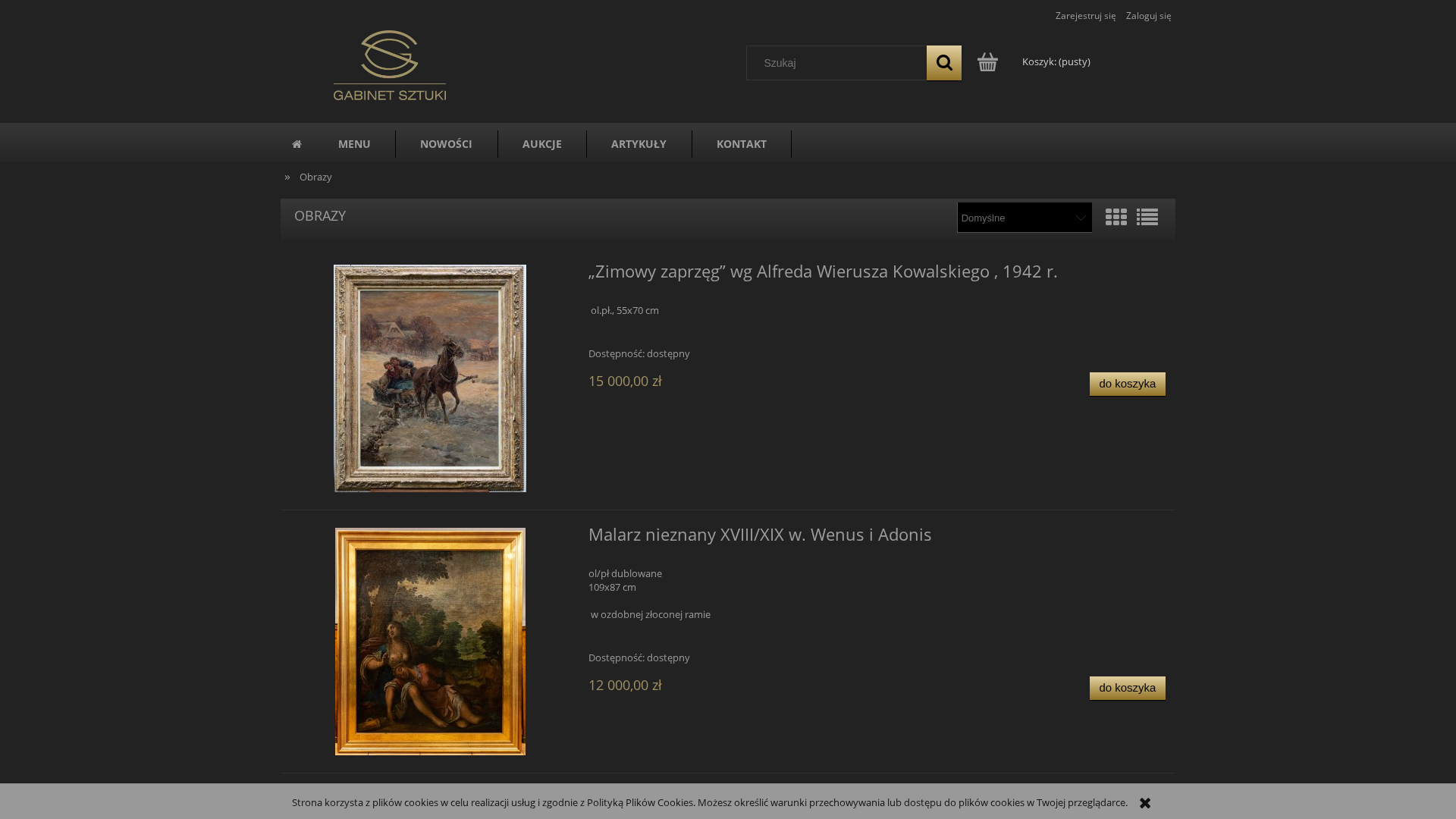This screenshot has height=819, width=1456.
Task: Open the ARTYKUŁY page
Action: pos(639,144)
